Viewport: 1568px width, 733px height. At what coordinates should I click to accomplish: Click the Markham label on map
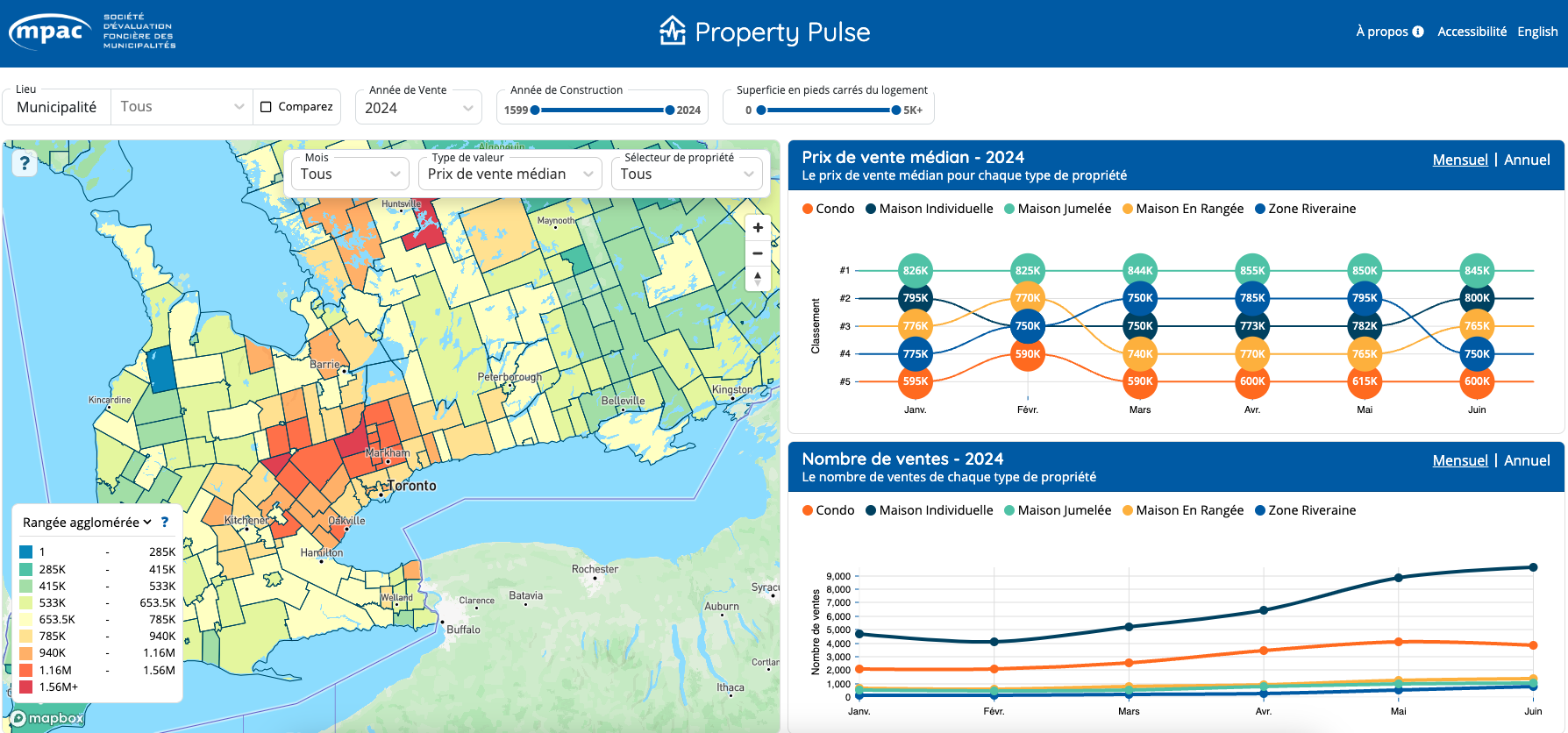(x=388, y=453)
